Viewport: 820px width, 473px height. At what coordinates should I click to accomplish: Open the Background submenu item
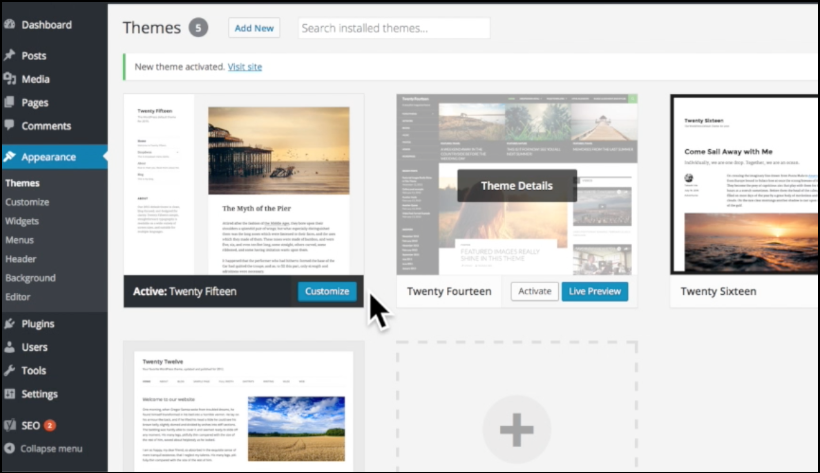coord(30,278)
